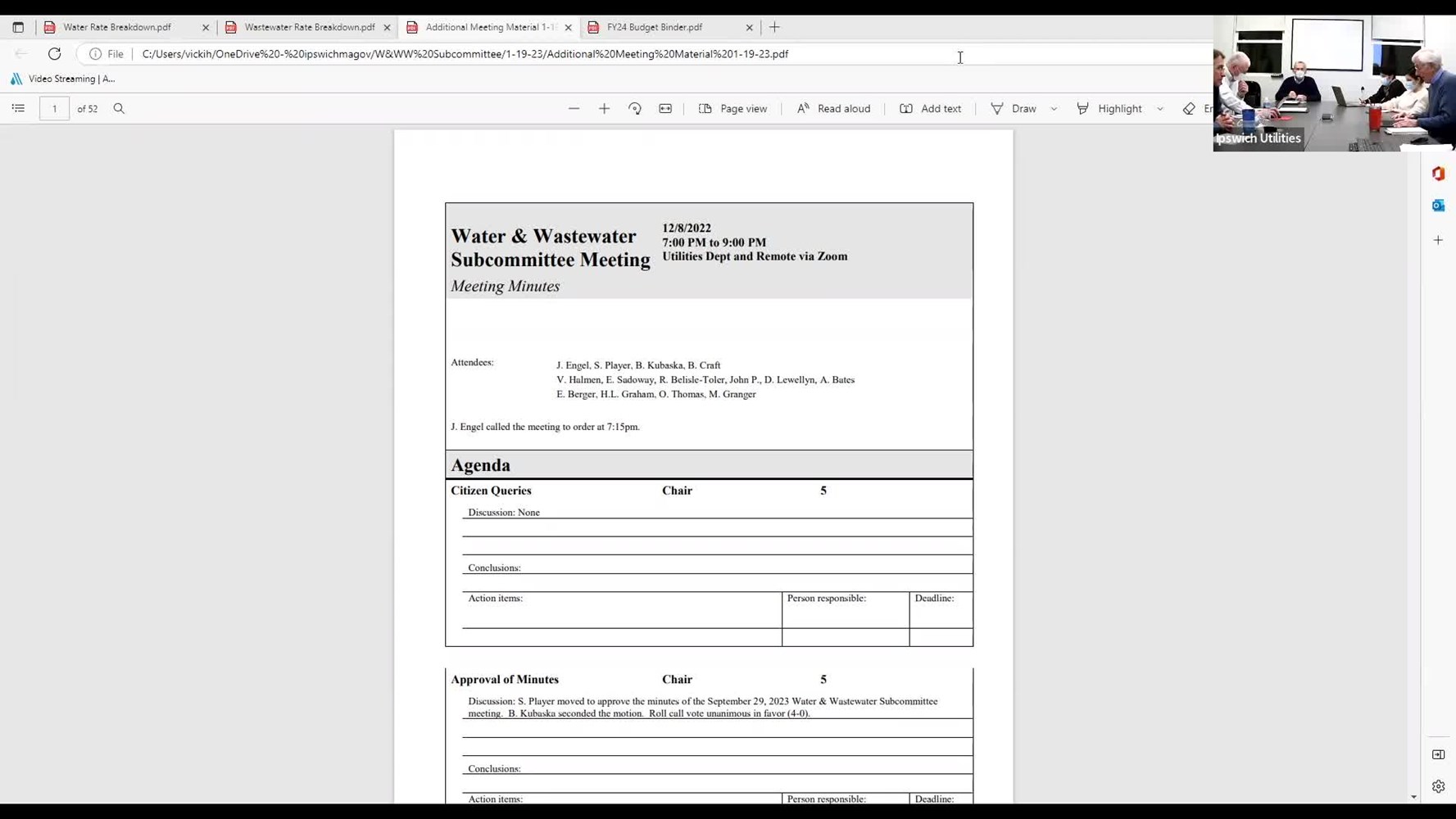Click 'Deadline:' cell under Citizen Queries

[934, 598]
